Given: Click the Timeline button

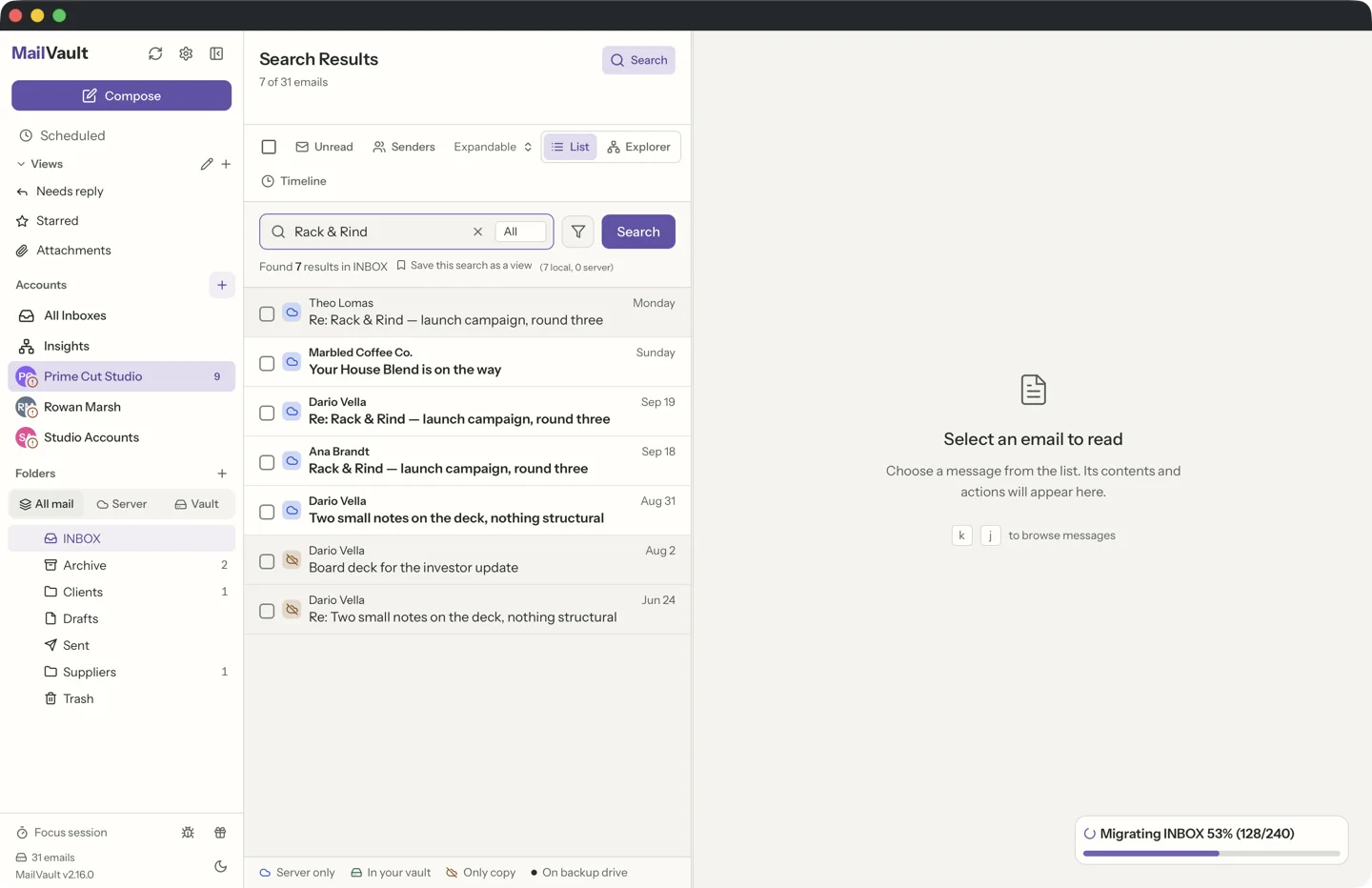Looking at the screenshot, I should (x=293, y=181).
